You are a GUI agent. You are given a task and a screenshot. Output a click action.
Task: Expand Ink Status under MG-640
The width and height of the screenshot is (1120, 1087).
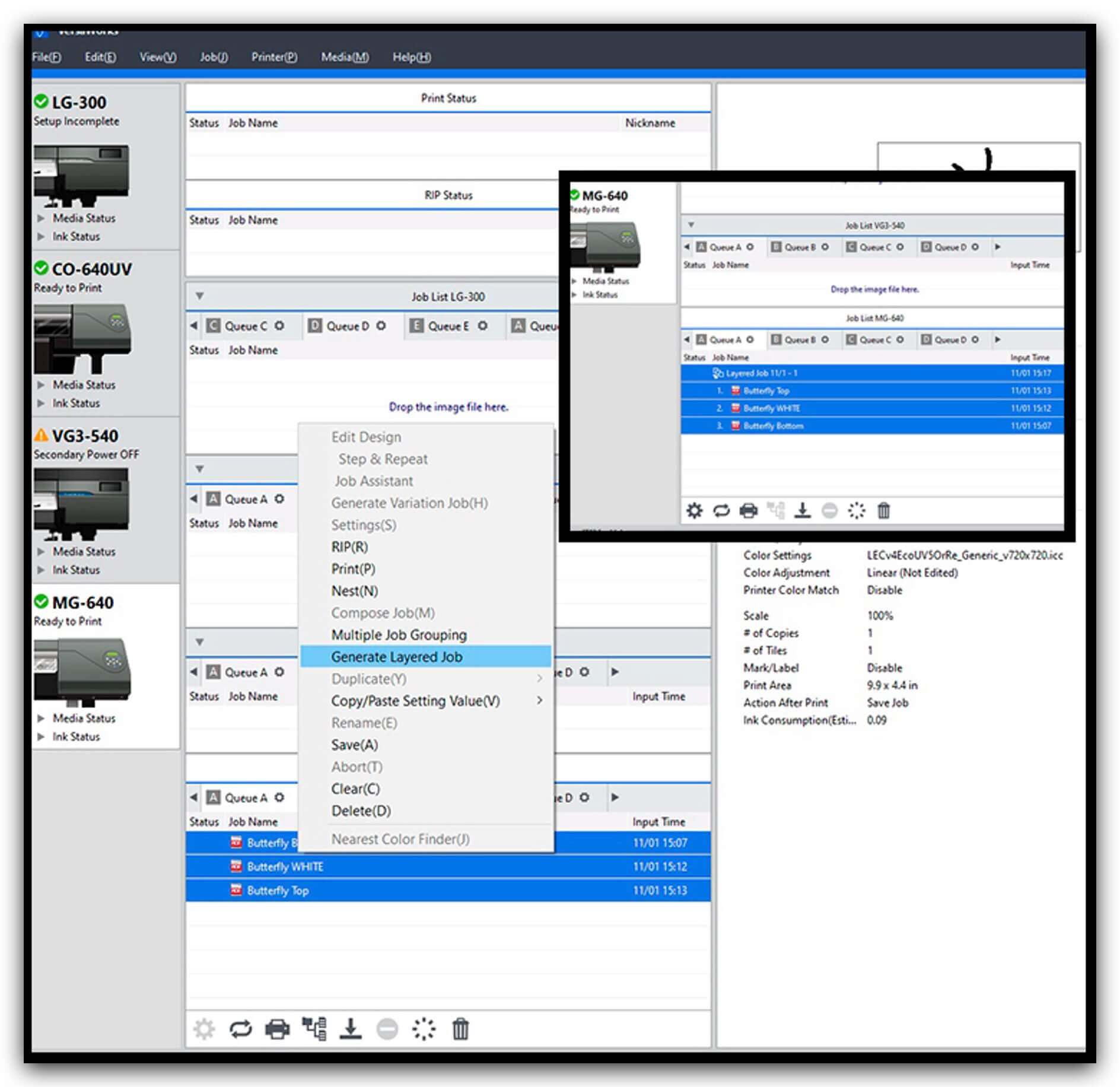[41, 736]
